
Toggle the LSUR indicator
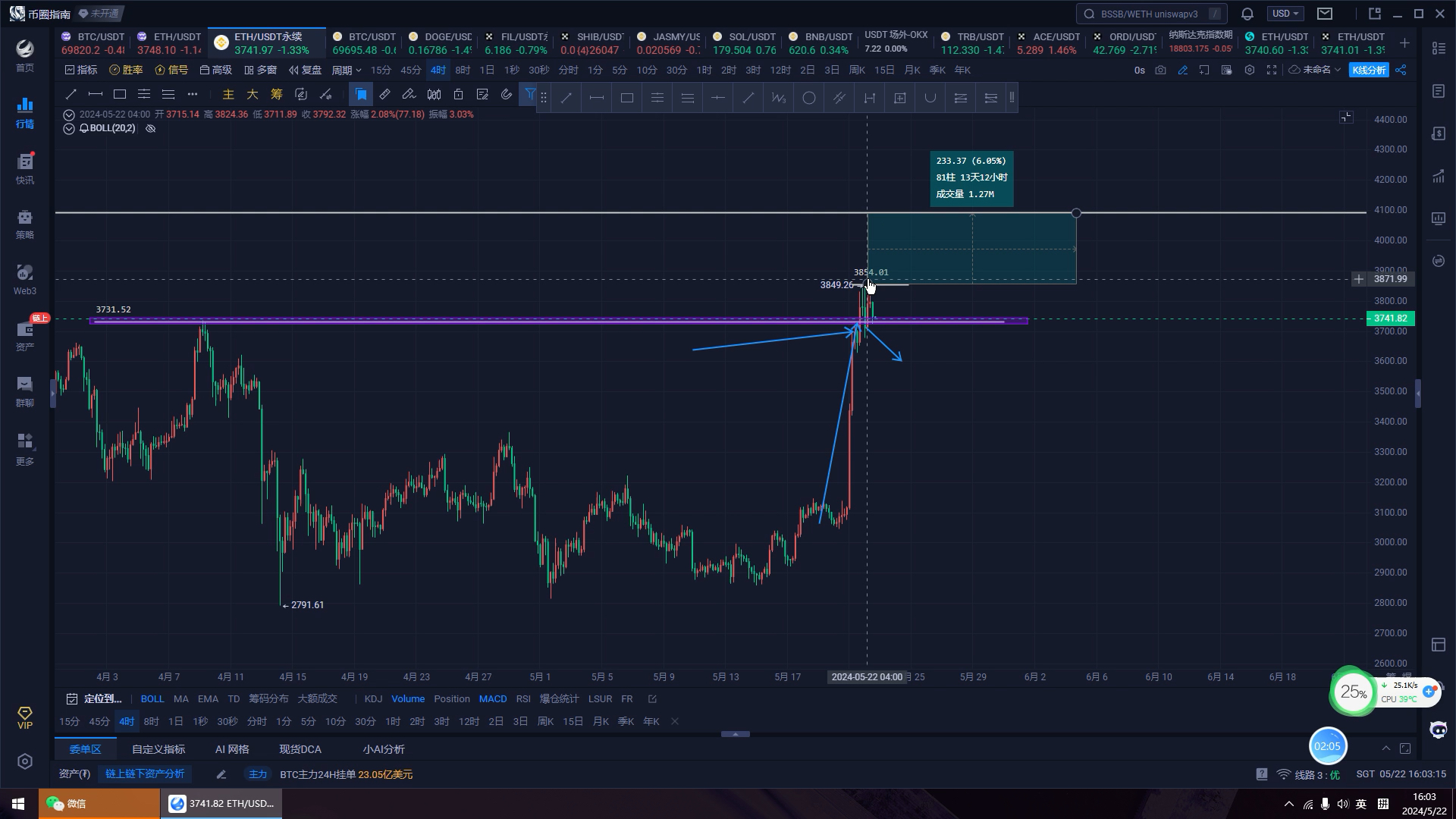tap(600, 699)
